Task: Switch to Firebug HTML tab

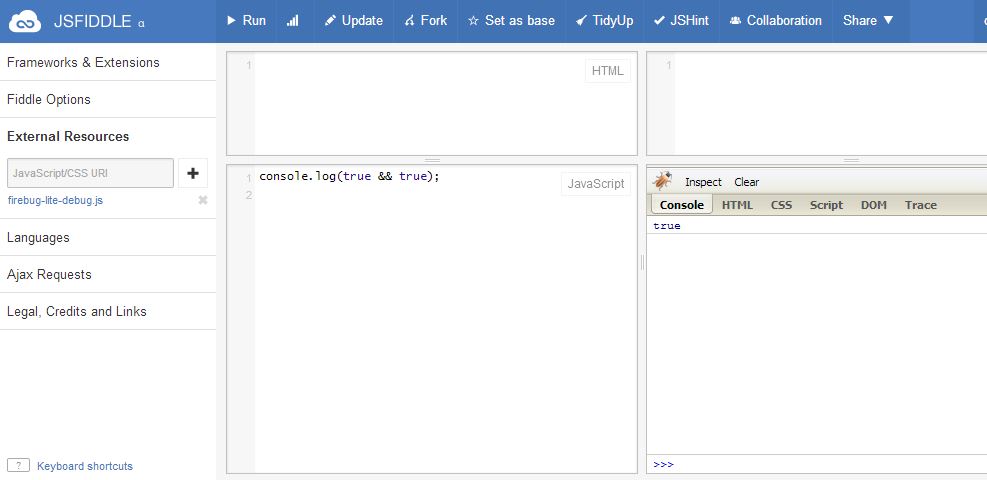Action: tap(737, 205)
